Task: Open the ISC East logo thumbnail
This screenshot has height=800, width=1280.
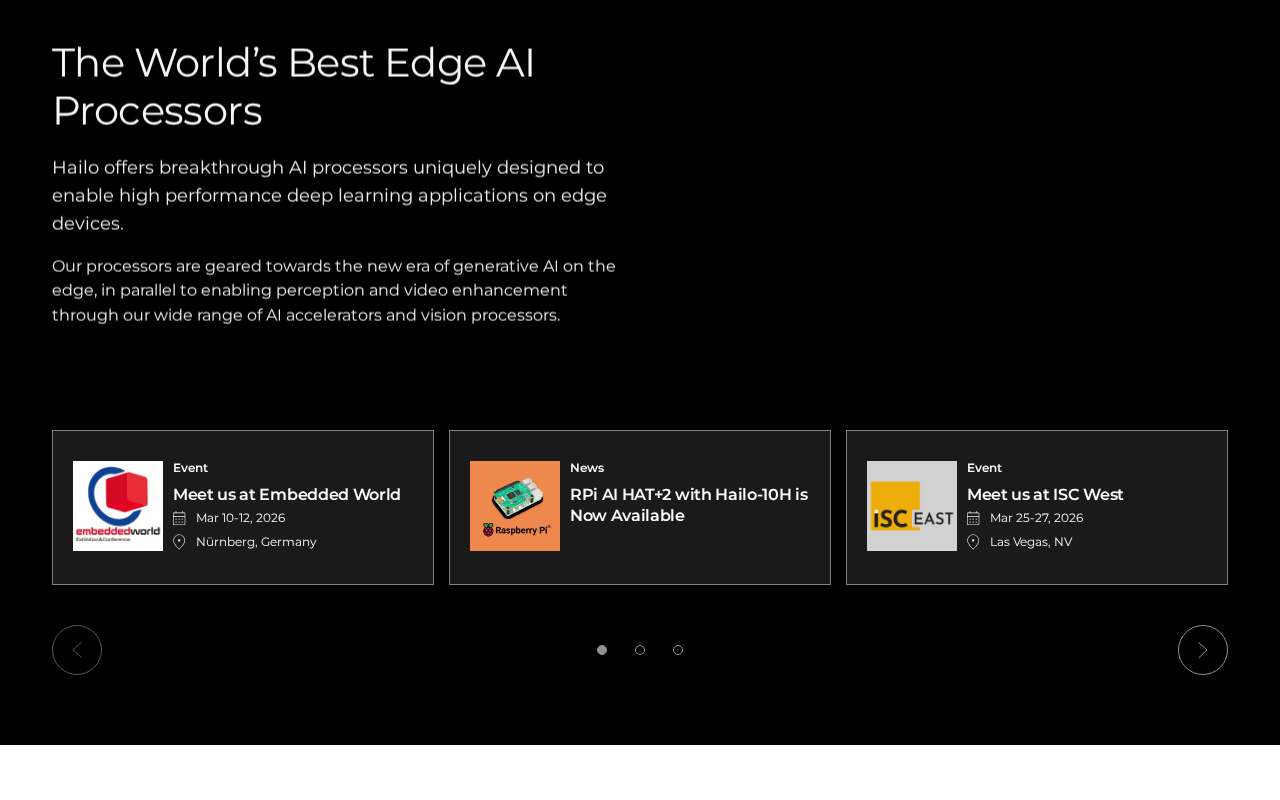Action: [x=912, y=506]
